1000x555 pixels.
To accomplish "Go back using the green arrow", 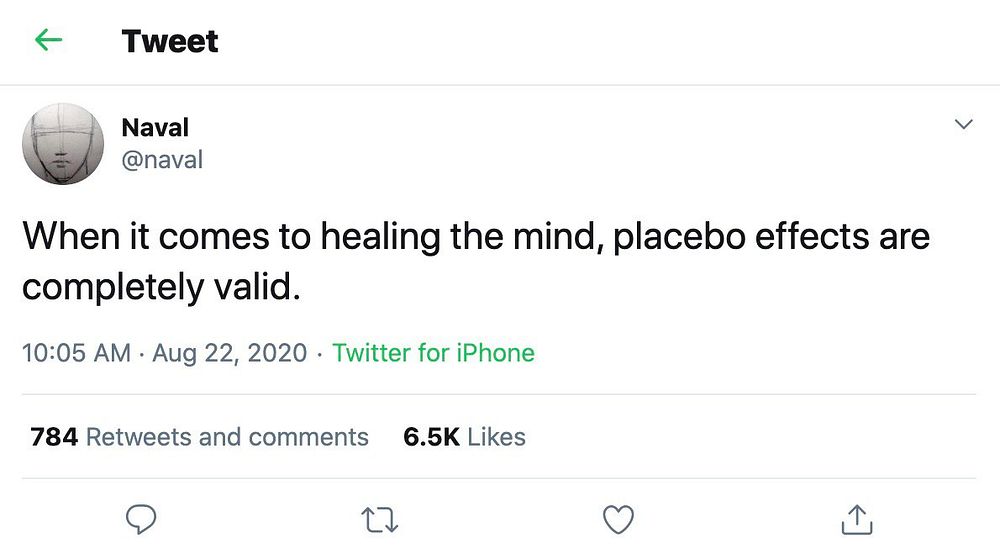I will (48, 41).
